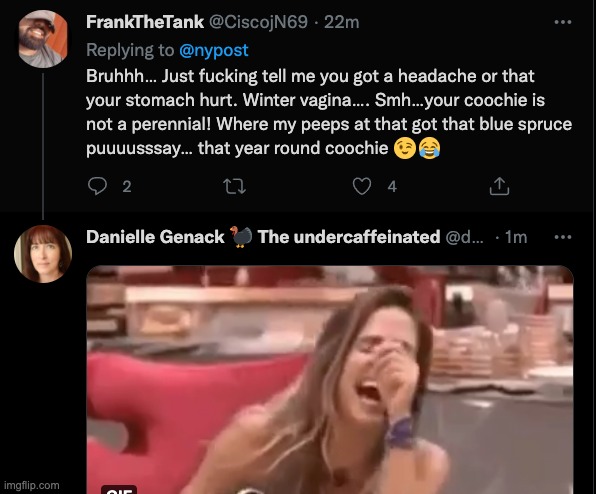Image resolution: width=596 pixels, height=494 pixels.
Task: Open the three-dot menu on FrankTheTank's tweet
Action: pyautogui.click(x=563, y=22)
